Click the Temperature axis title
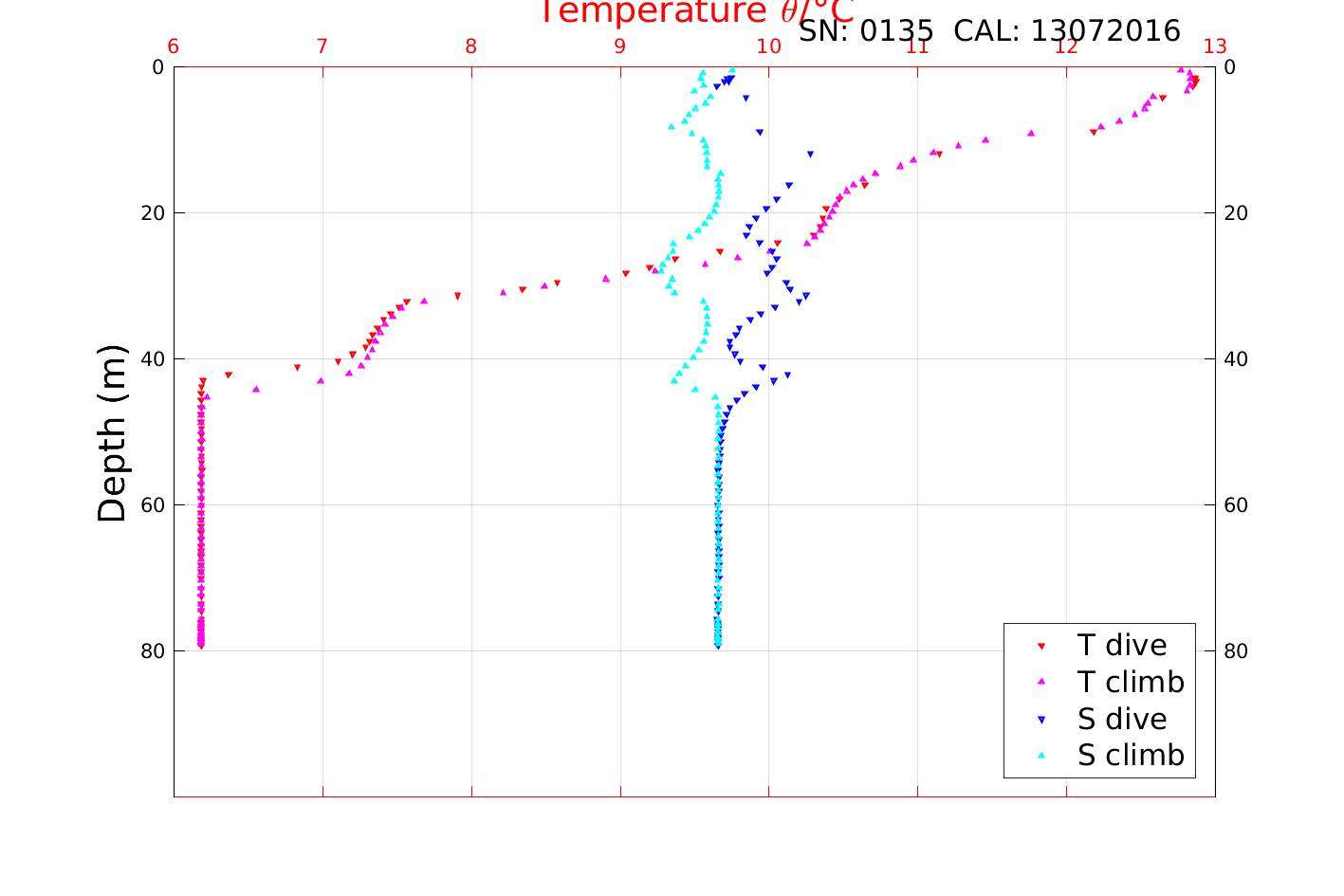 click(698, 11)
